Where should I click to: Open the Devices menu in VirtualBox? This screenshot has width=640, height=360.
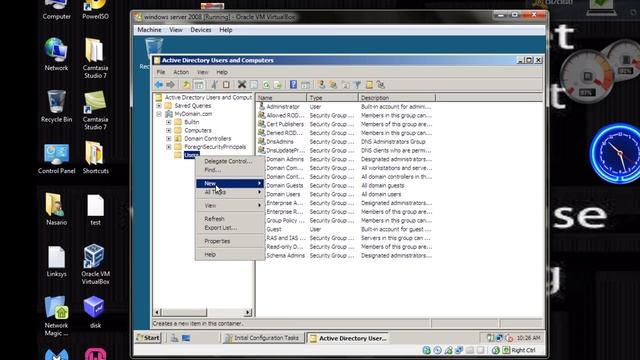click(x=200, y=30)
